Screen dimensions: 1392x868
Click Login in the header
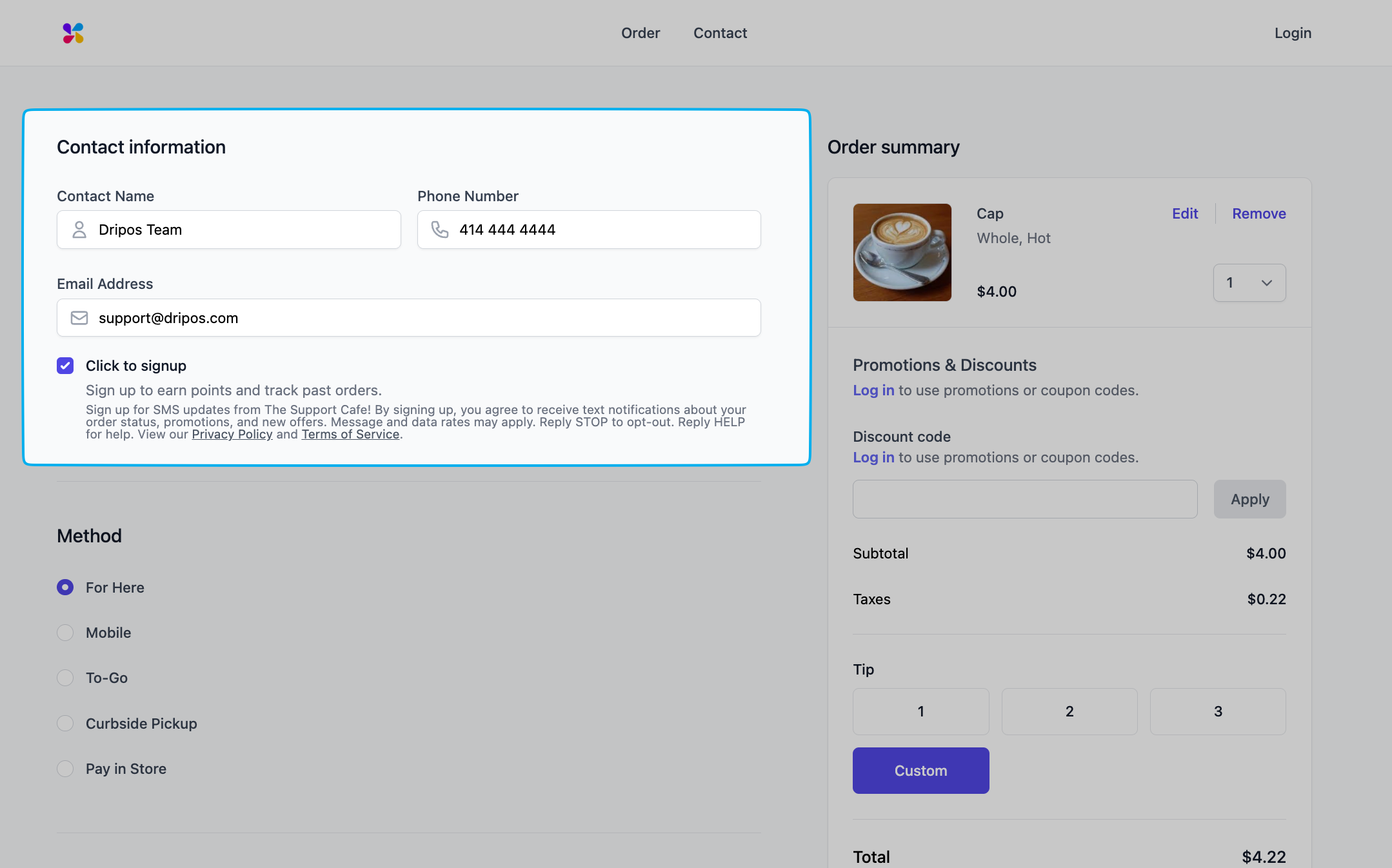click(x=1293, y=33)
